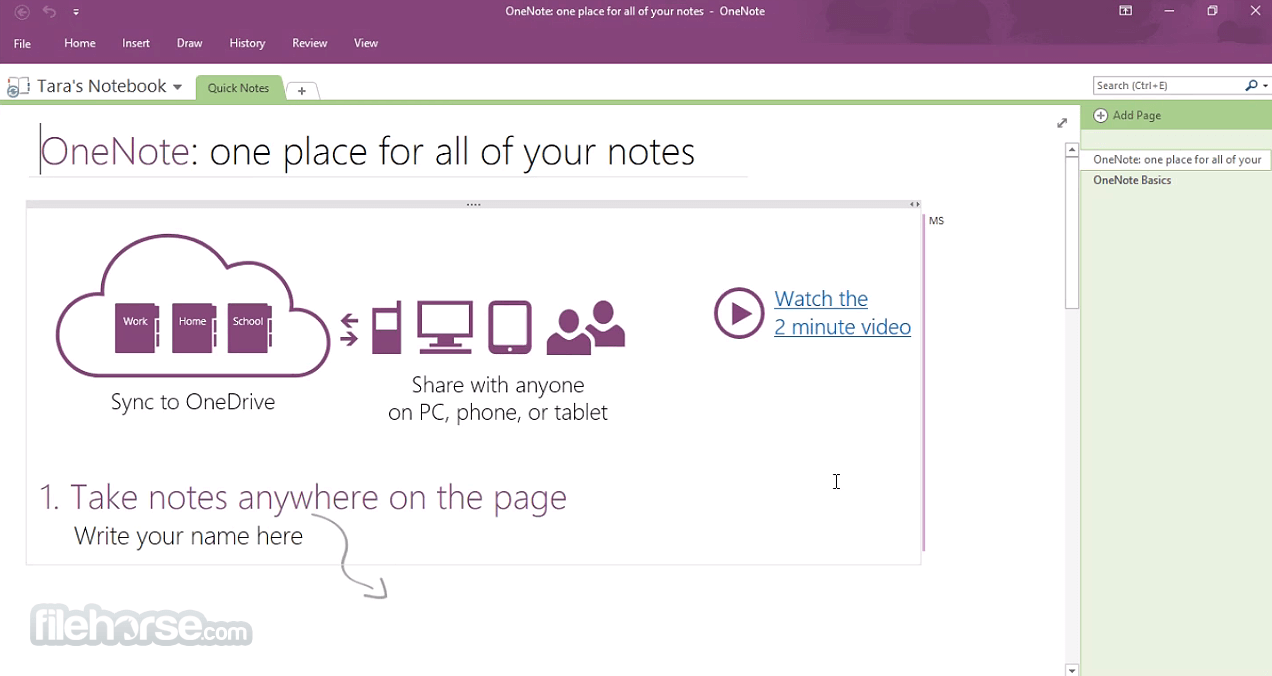Click the tablet device icon
The height and width of the screenshot is (676, 1272).
tap(510, 327)
